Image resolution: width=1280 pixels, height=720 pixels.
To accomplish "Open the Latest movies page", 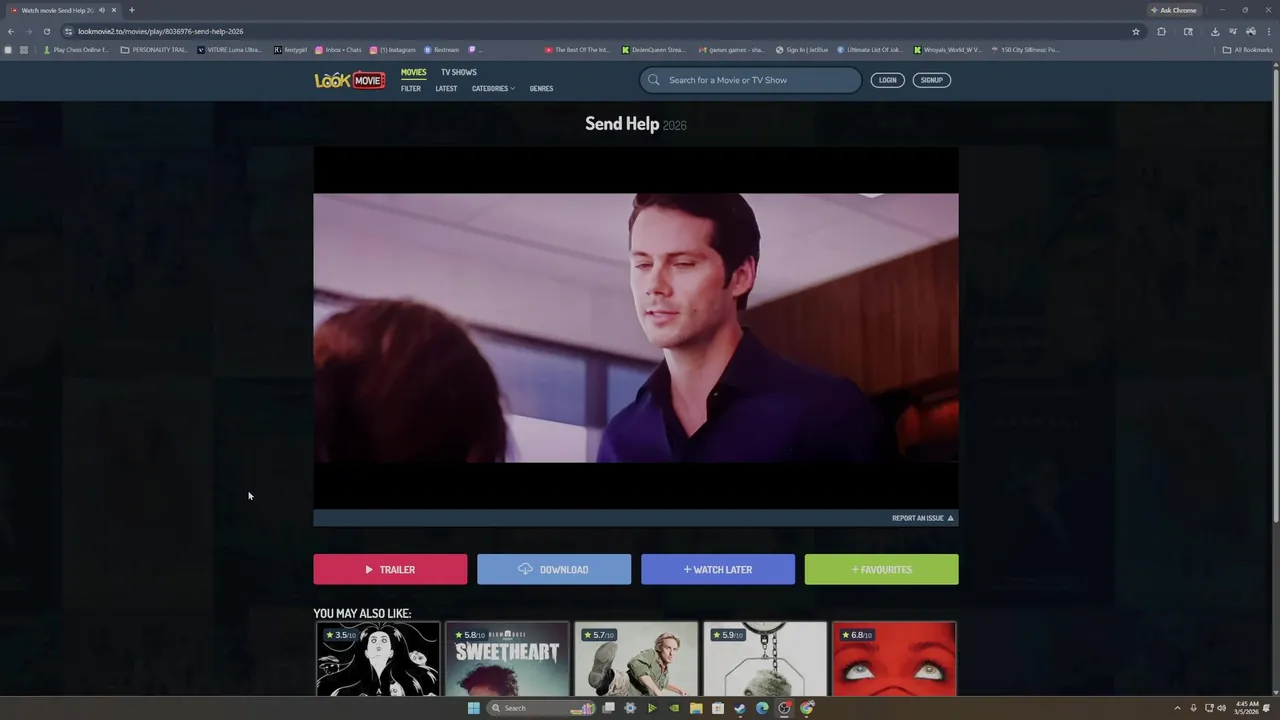I will [x=446, y=88].
